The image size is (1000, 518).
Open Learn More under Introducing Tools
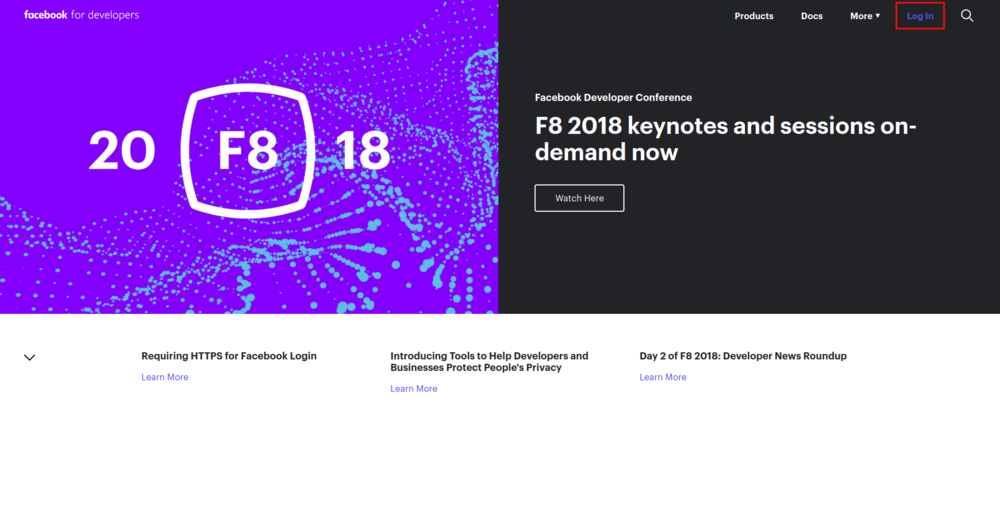pyautogui.click(x=413, y=388)
